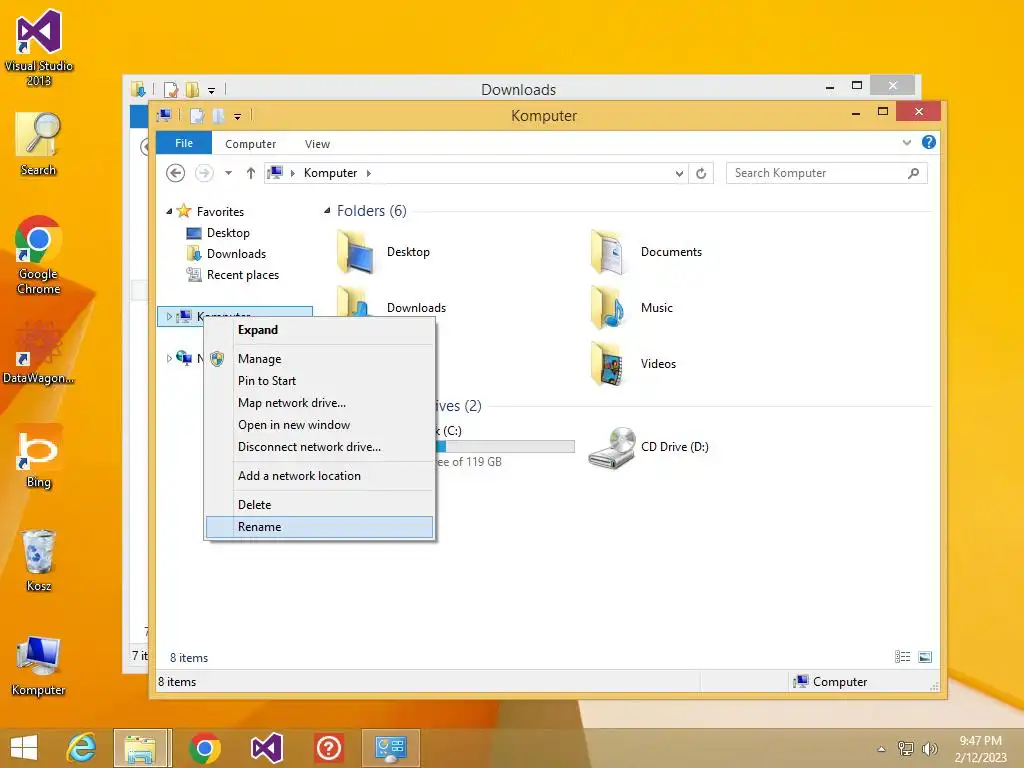Choose Delete in the context menu

click(319, 505)
